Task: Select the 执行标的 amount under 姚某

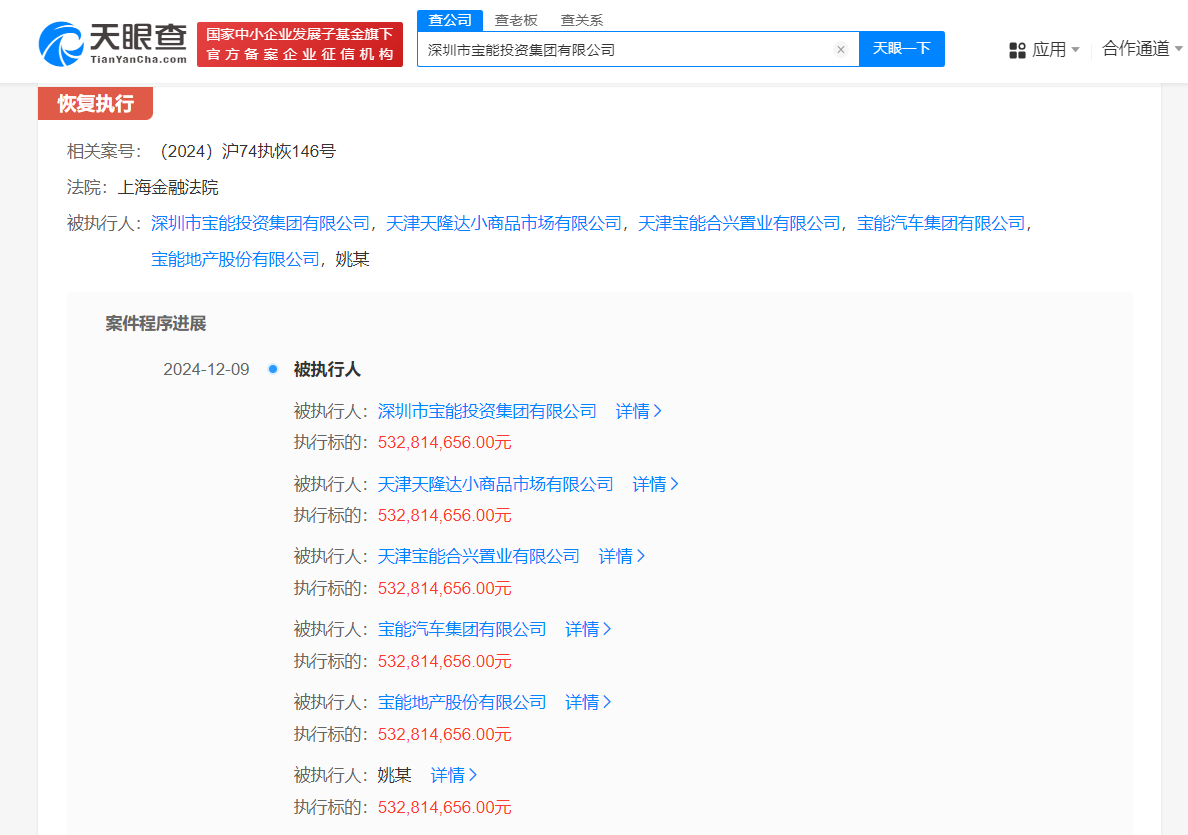Action: coord(444,807)
